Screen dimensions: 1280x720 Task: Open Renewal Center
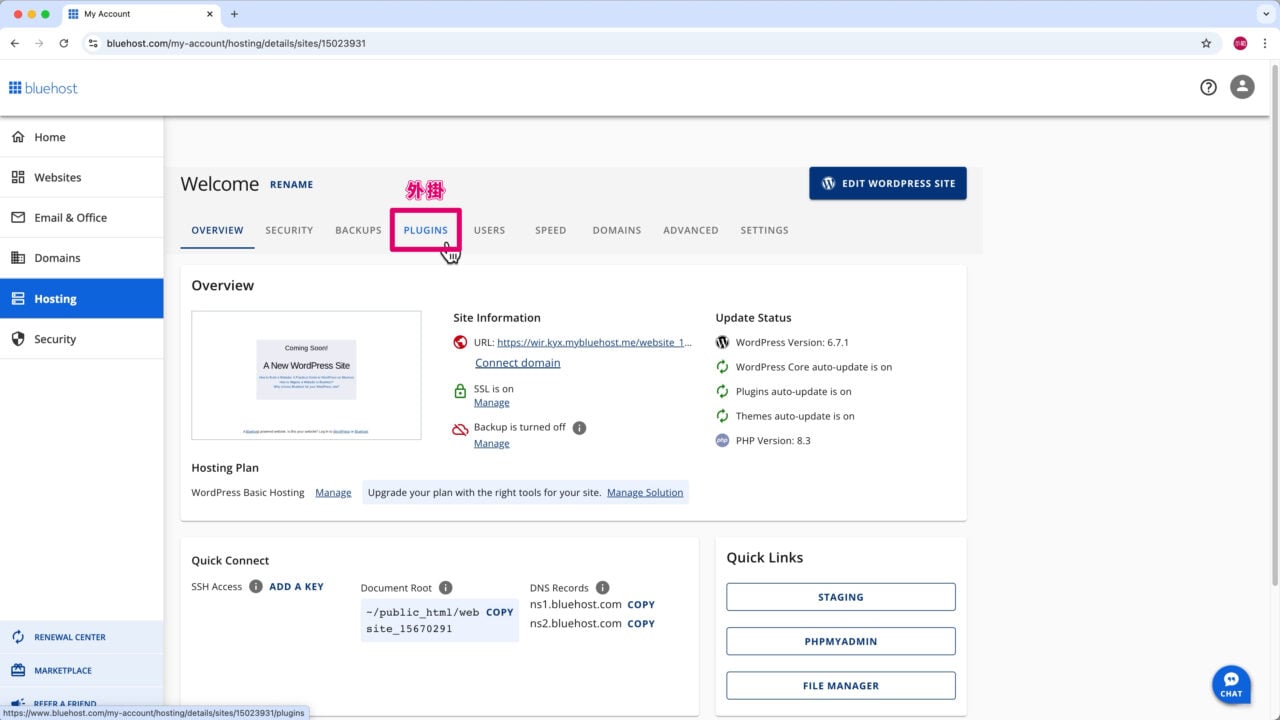tap(81, 637)
